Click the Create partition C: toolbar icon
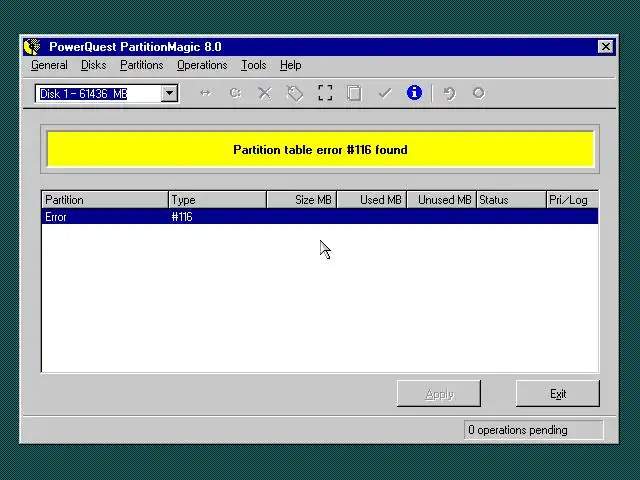This screenshot has width=640, height=480. (236, 93)
